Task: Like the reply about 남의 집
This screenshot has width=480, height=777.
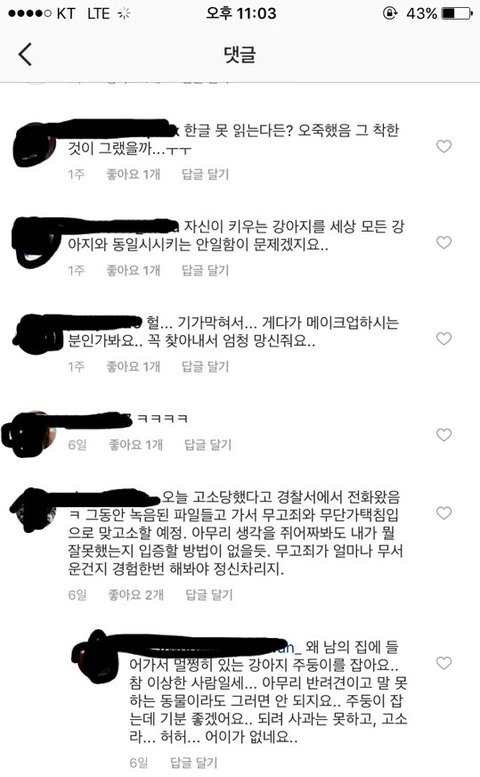Action: (x=444, y=663)
